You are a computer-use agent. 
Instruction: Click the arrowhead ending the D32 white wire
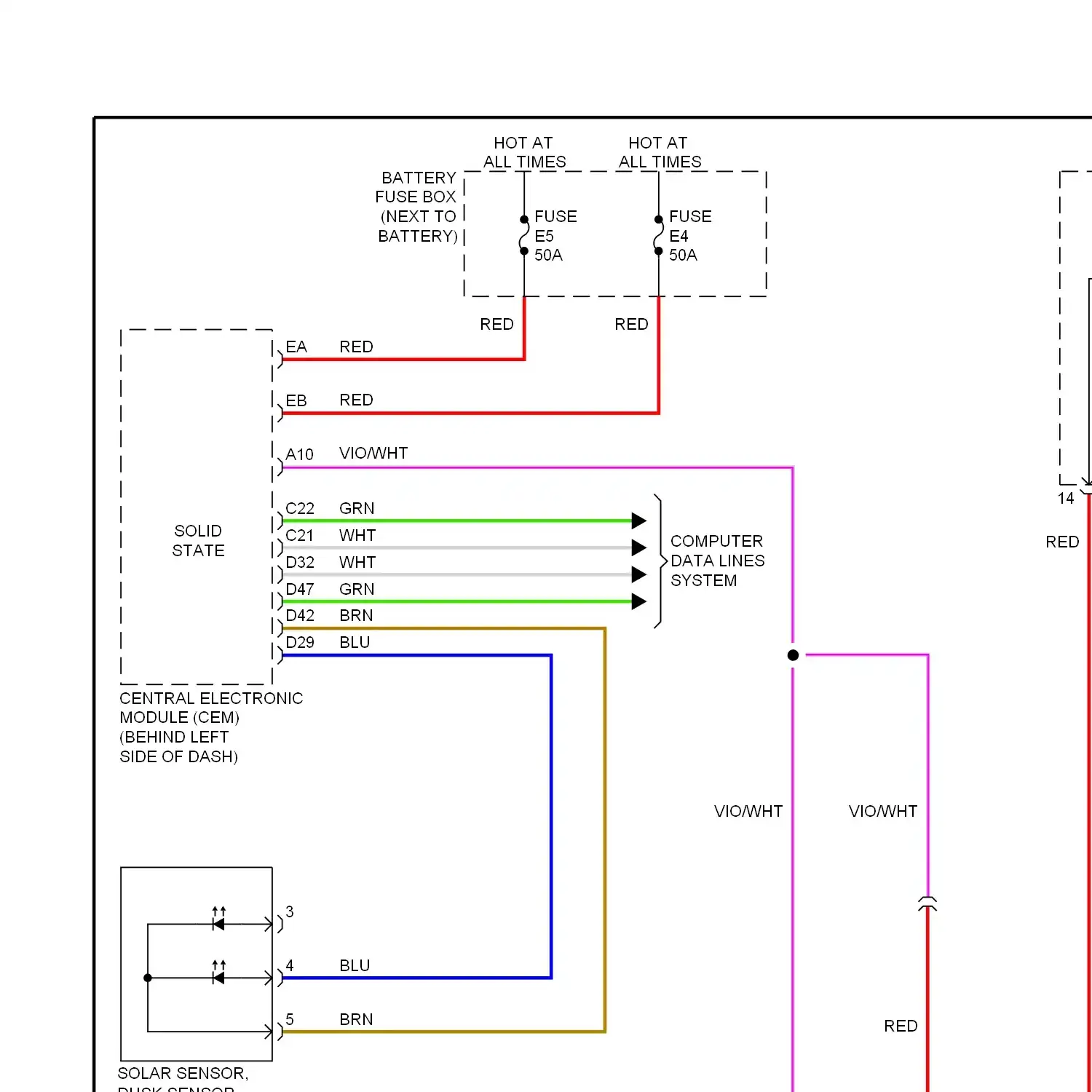pos(639,574)
